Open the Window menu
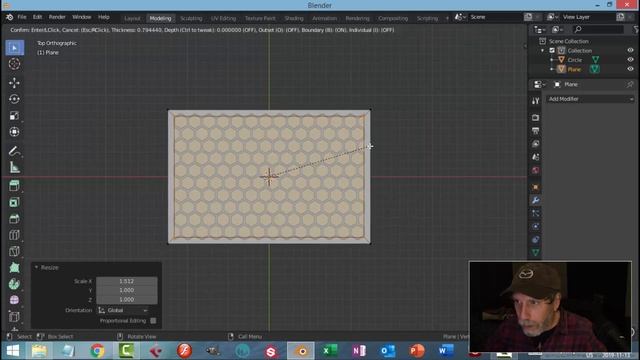 point(82,17)
